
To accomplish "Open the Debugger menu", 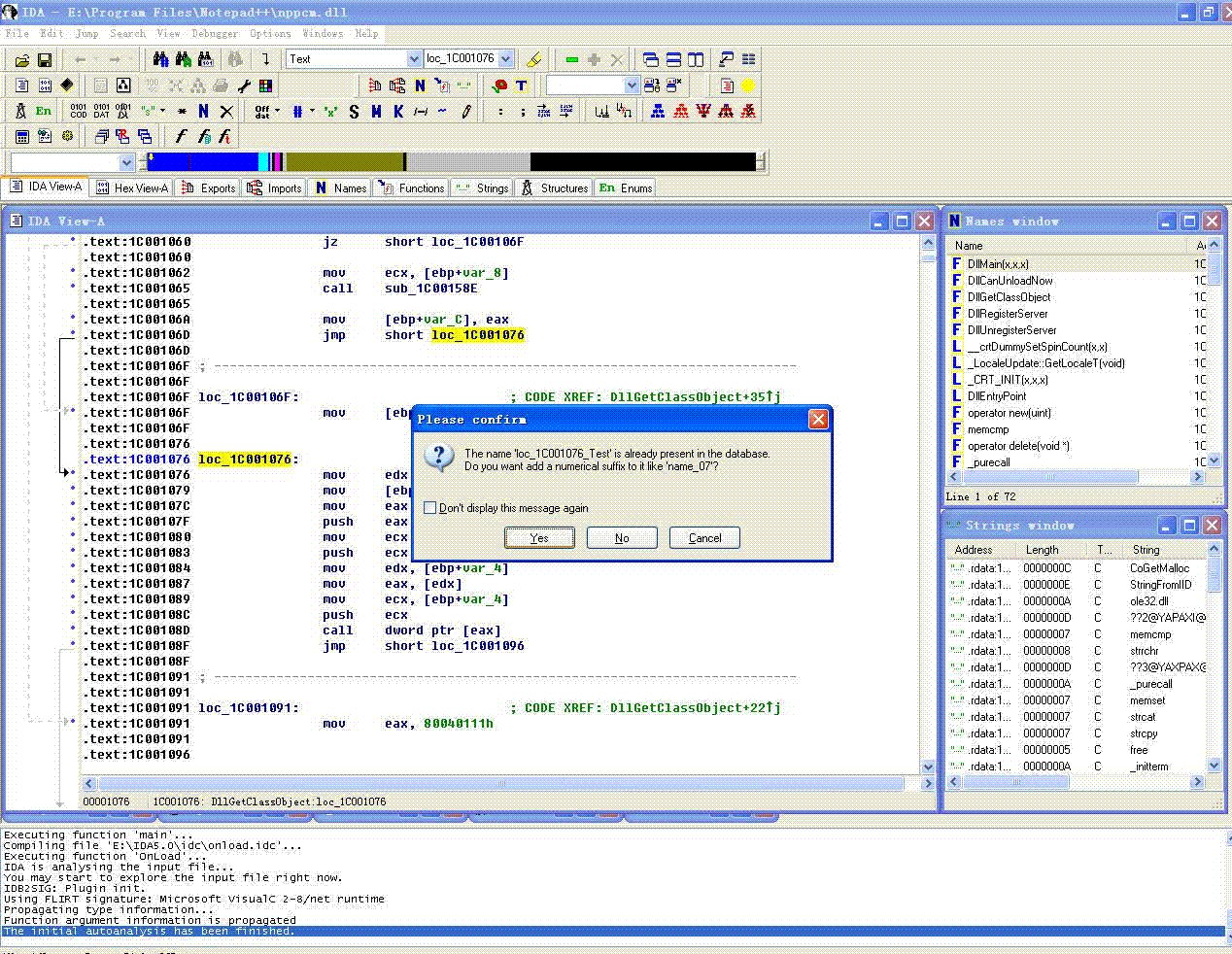I will click(x=214, y=33).
